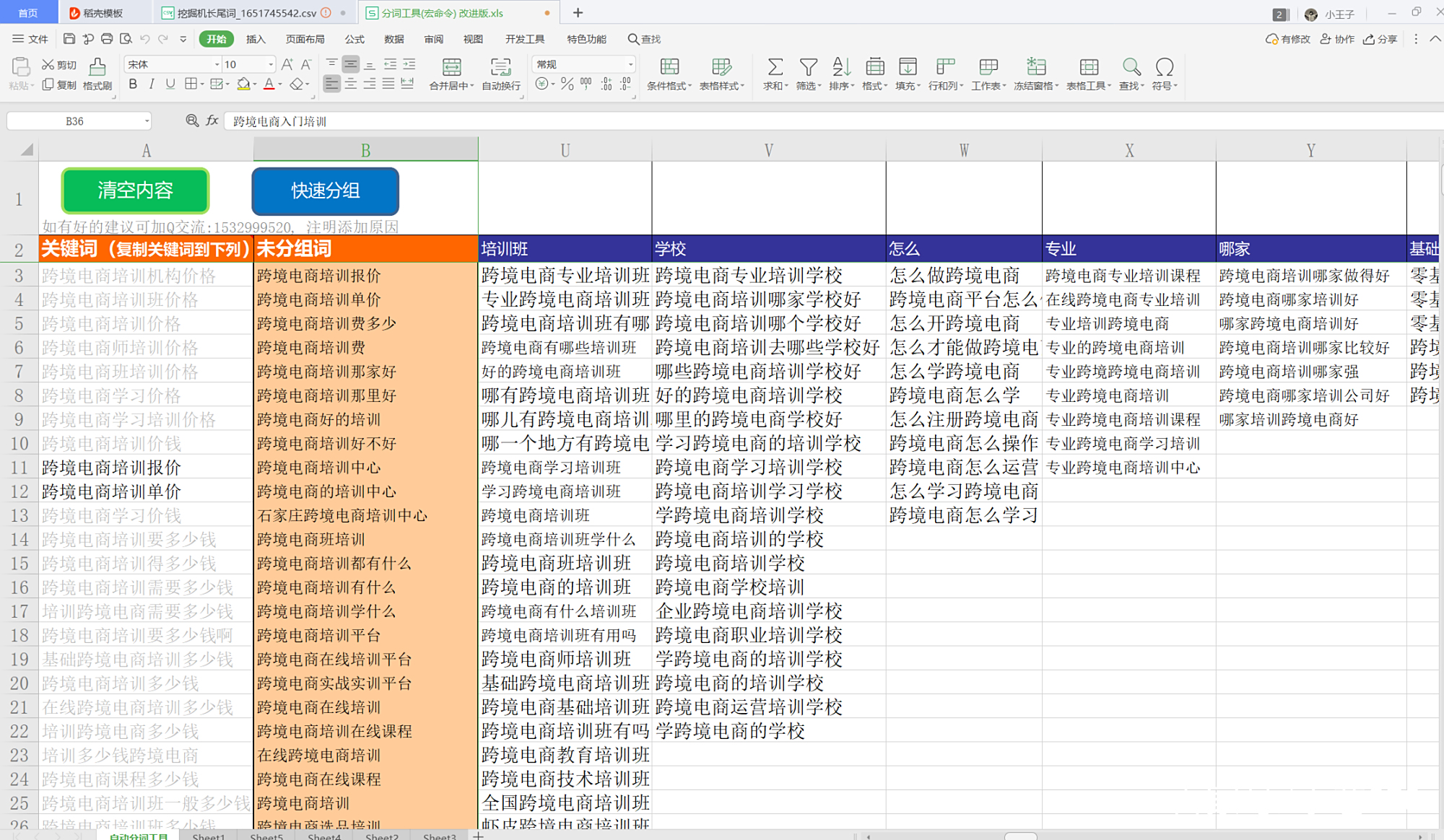Click the Undo arrow icon
1444x840 pixels.
tap(144, 39)
